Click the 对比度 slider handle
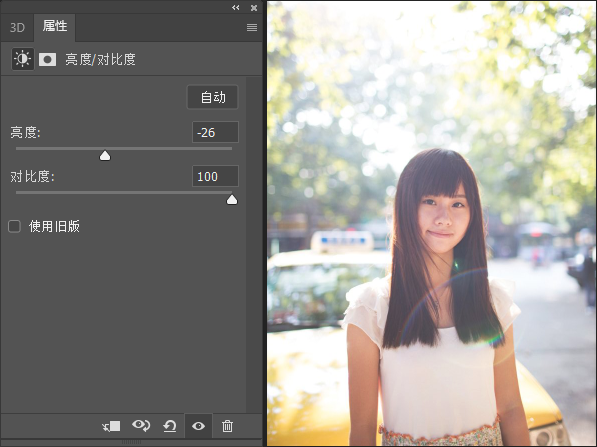This screenshot has width=597, height=447. coord(232,200)
